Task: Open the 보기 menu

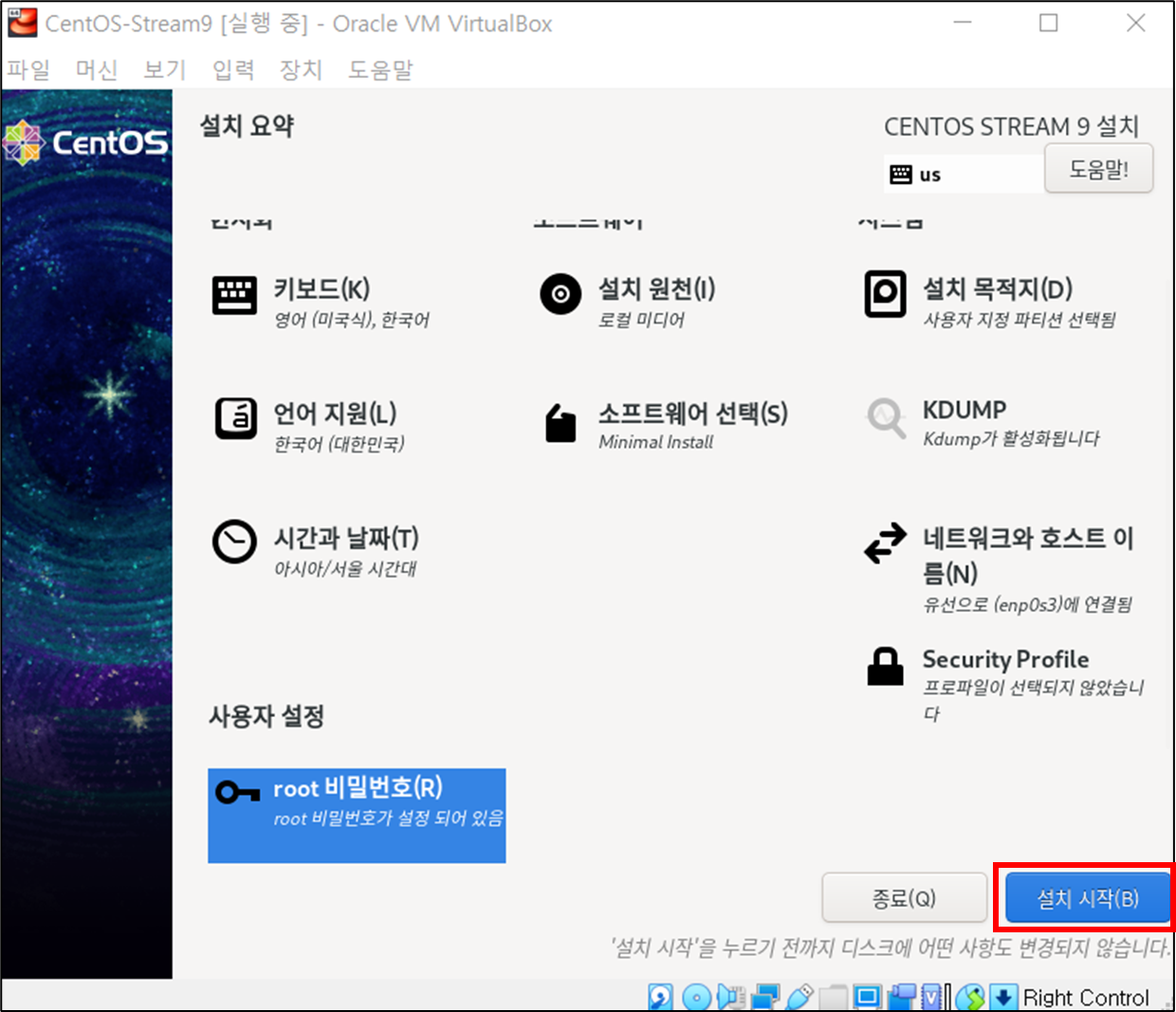Action: pos(165,69)
